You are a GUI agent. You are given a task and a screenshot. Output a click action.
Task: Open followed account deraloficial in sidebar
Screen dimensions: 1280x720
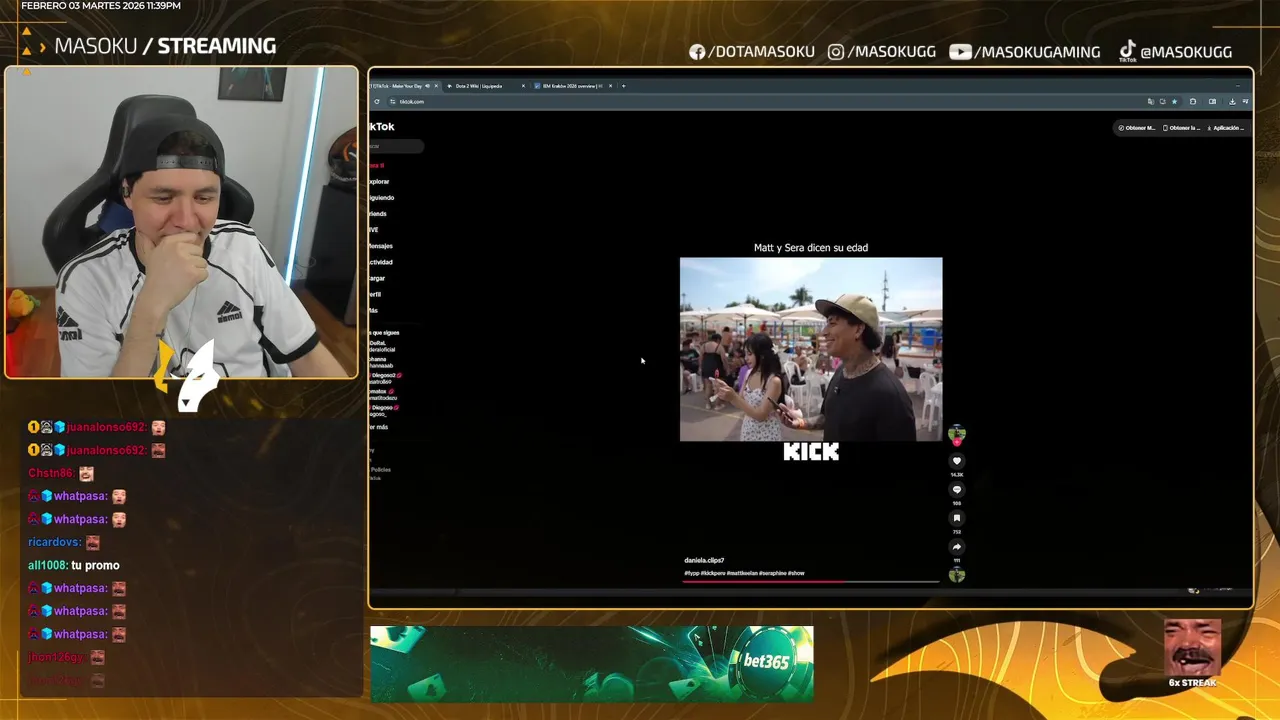(382, 346)
